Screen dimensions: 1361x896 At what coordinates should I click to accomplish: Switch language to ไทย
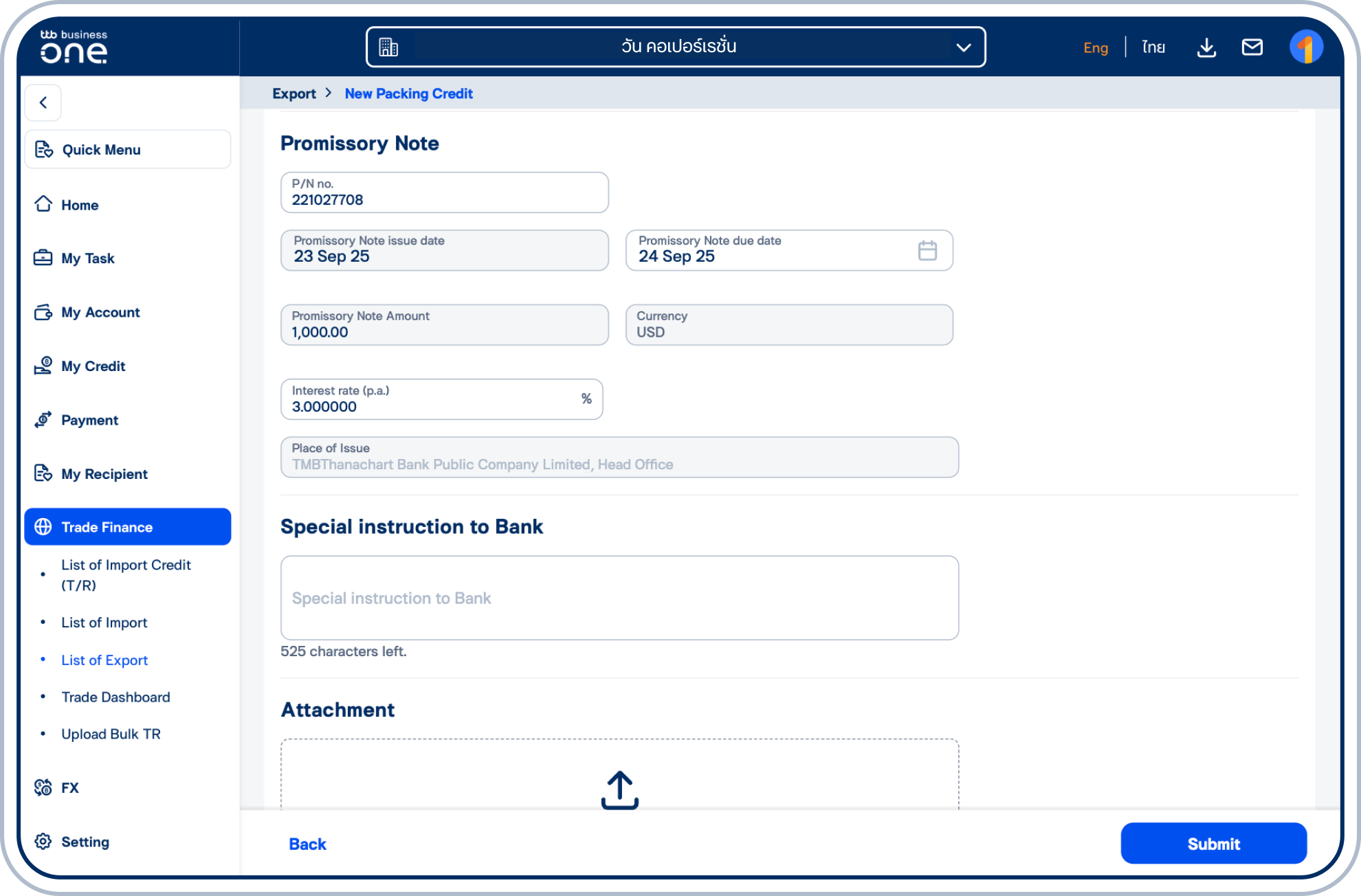tap(1153, 47)
